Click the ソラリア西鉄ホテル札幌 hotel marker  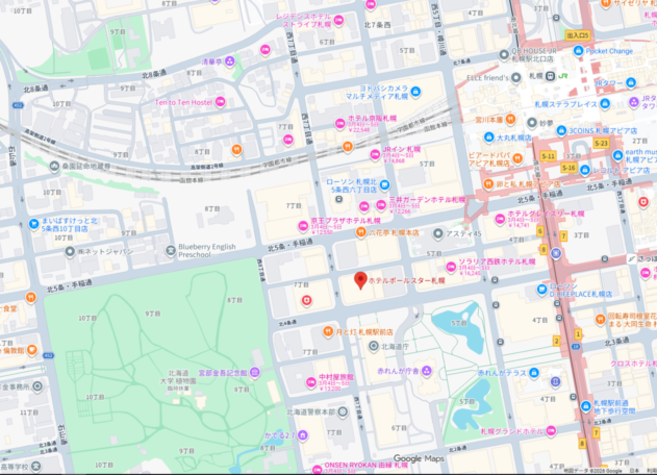pos(450,267)
